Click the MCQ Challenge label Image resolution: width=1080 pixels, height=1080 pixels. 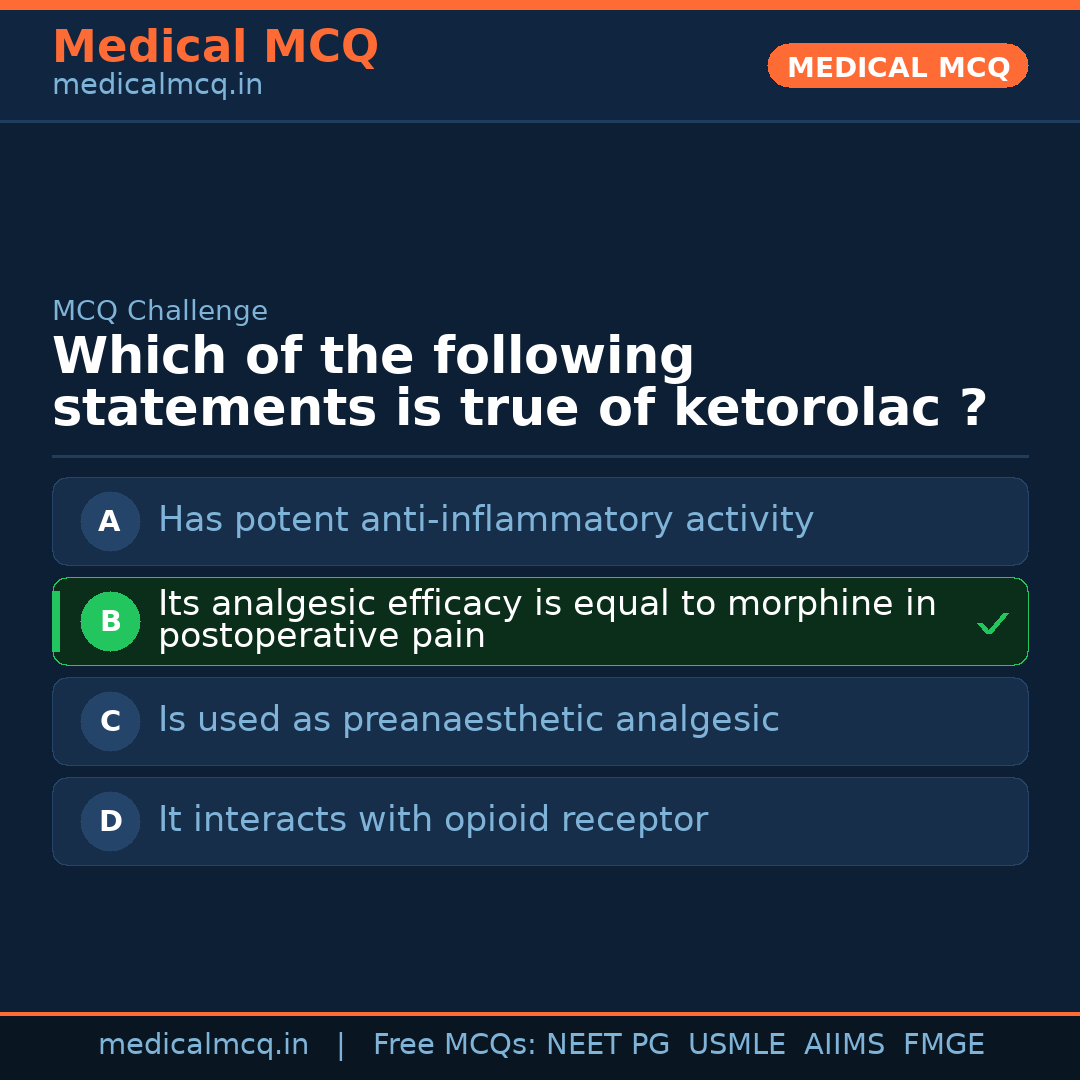(160, 311)
